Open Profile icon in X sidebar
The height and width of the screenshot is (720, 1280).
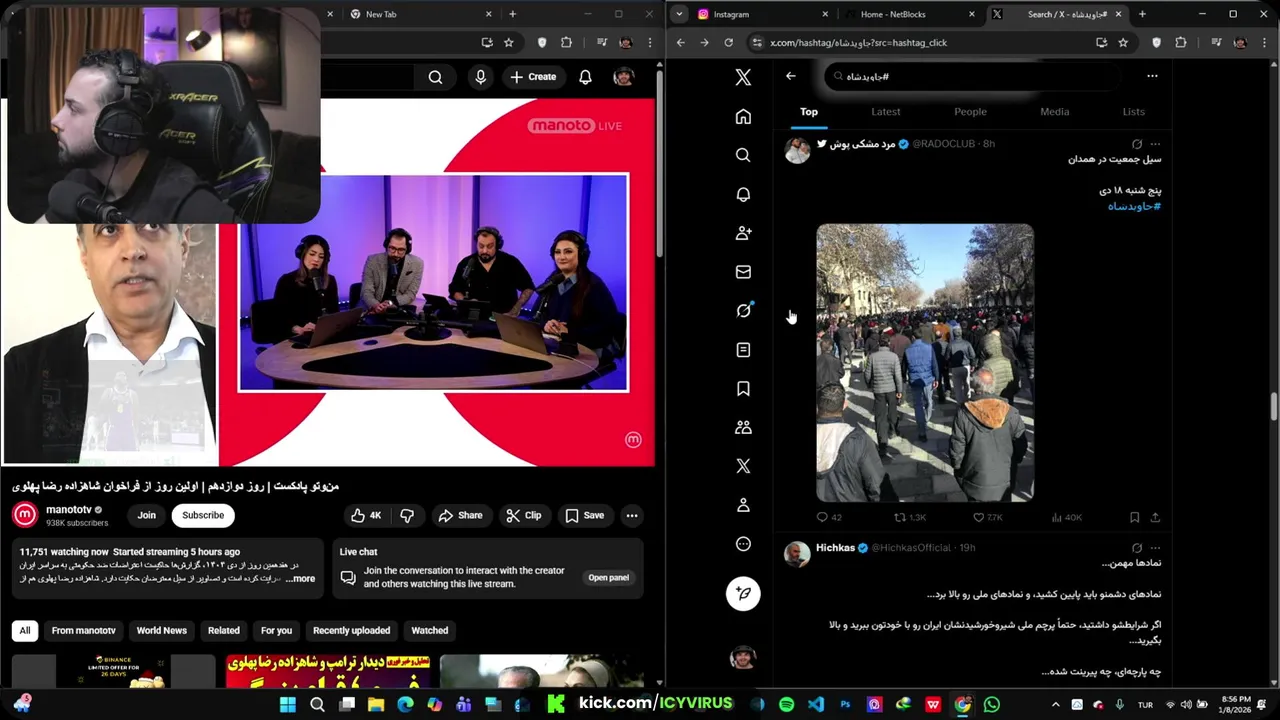(x=743, y=505)
